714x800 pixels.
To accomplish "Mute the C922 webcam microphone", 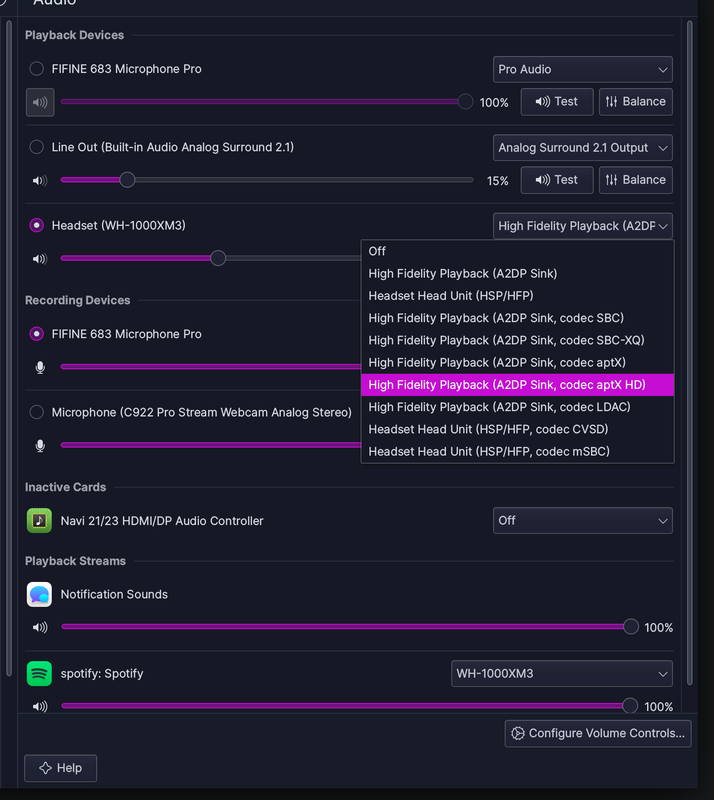I will click(x=40, y=445).
